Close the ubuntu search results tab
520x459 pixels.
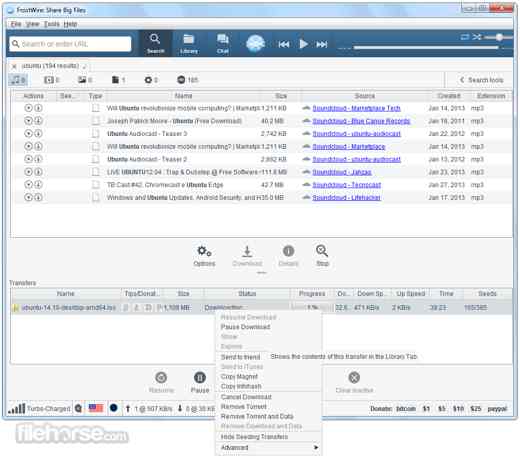[14, 66]
